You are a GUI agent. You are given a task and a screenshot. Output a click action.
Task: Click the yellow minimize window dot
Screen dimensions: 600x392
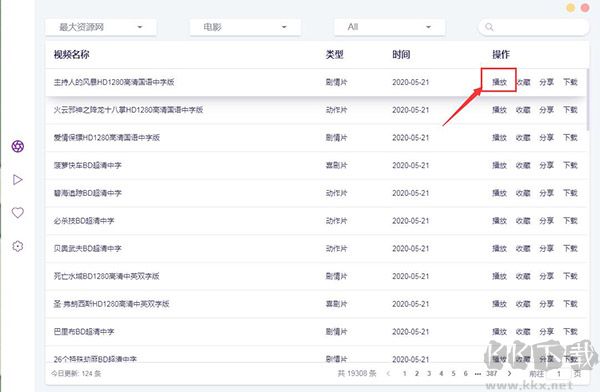(x=571, y=8)
